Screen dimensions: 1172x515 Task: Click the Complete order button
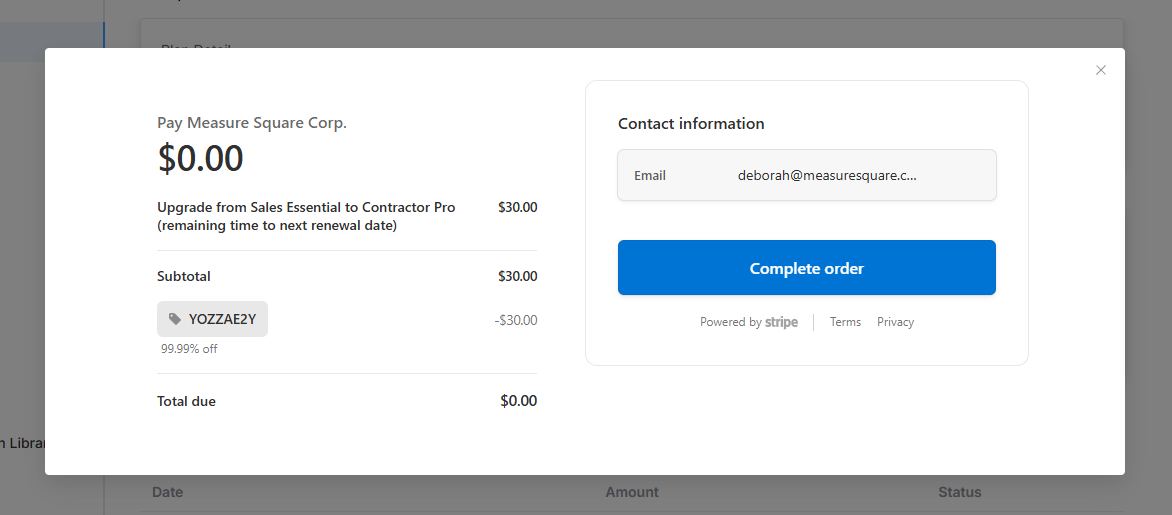(806, 268)
